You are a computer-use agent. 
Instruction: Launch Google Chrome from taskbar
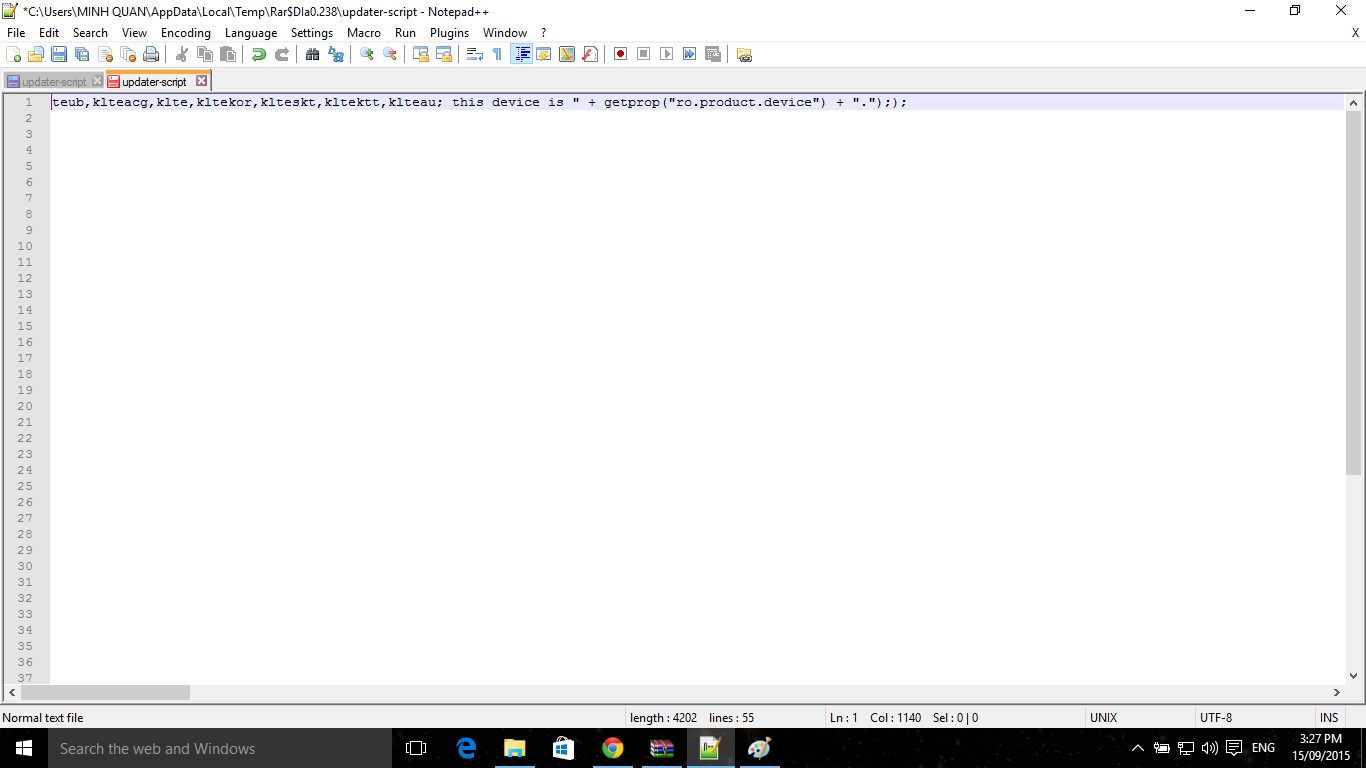(x=613, y=748)
